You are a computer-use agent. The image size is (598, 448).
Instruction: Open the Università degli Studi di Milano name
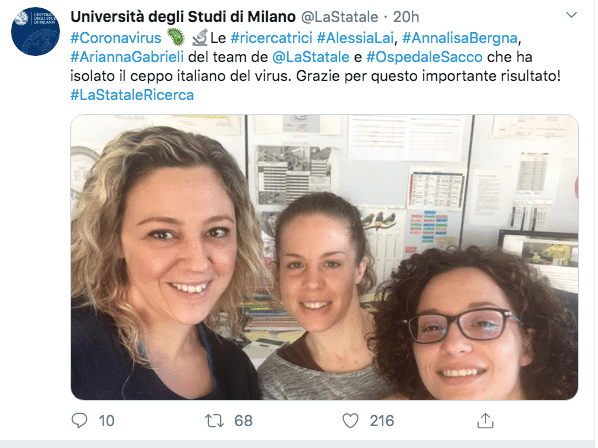pyautogui.click(x=183, y=17)
